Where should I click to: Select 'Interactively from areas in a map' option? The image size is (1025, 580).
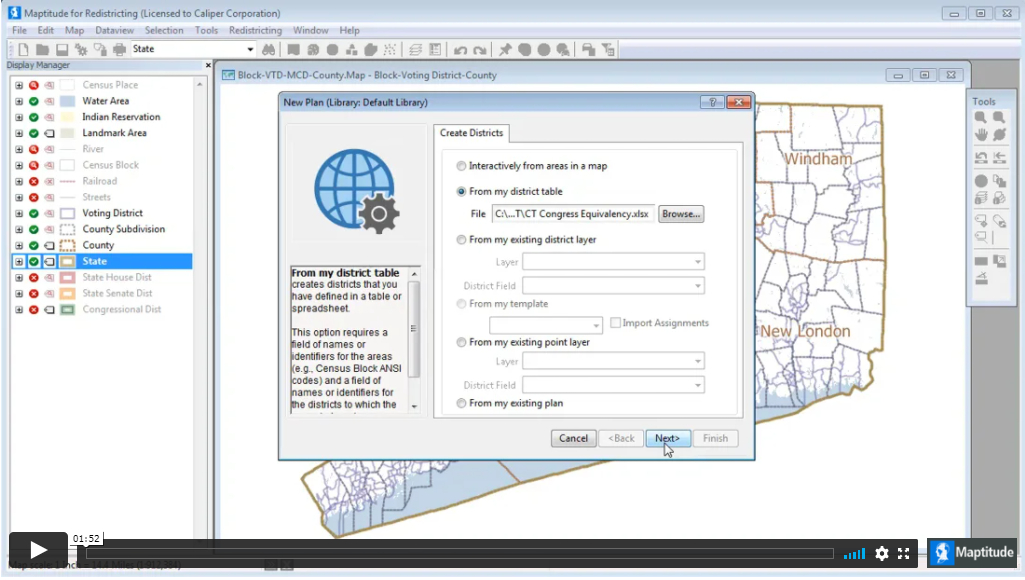click(461, 166)
